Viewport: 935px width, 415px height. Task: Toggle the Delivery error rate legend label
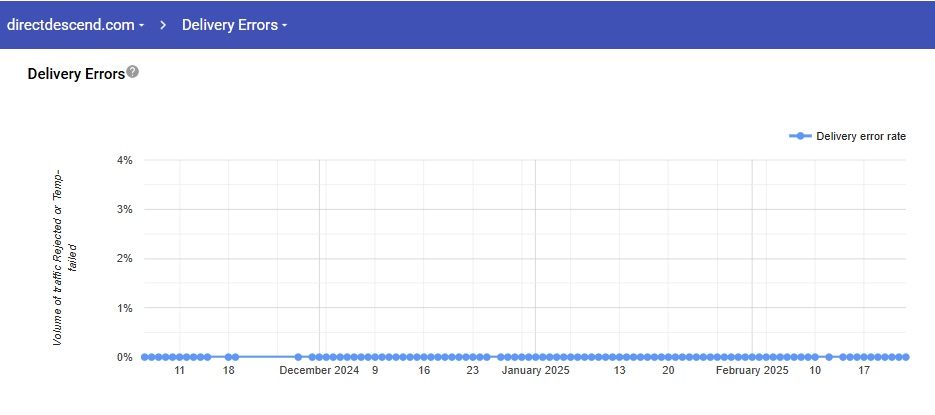tap(860, 136)
